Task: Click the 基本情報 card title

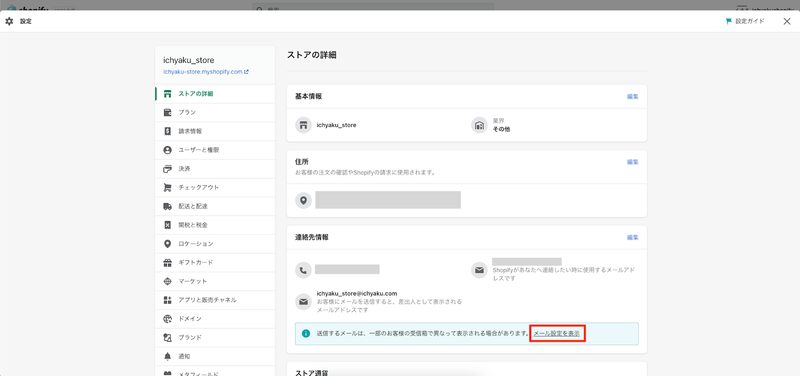Action: (x=308, y=96)
